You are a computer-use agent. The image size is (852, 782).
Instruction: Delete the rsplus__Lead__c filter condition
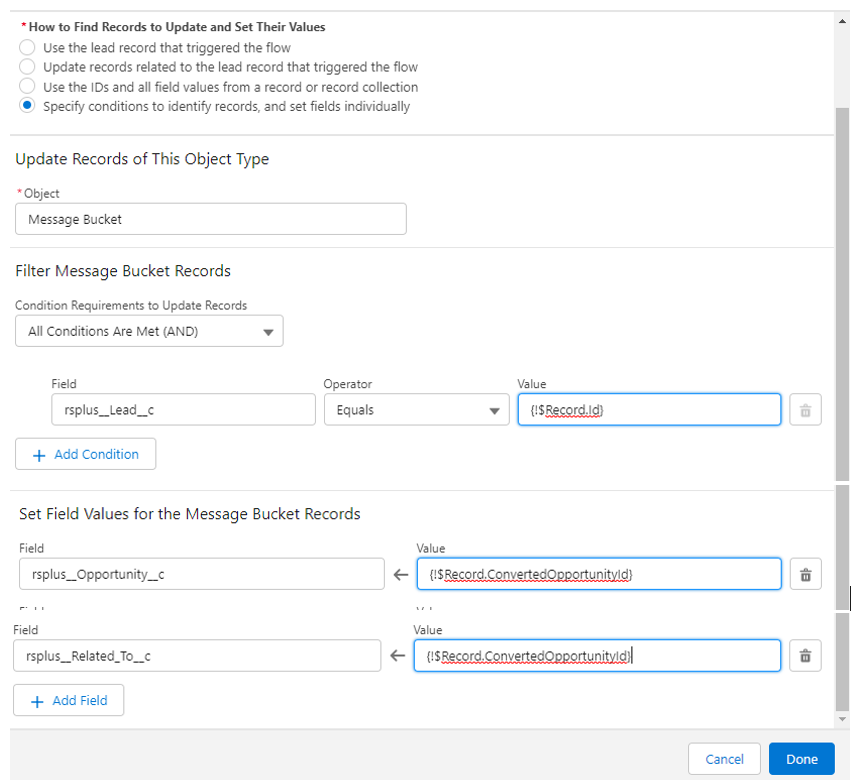pyautogui.click(x=805, y=410)
